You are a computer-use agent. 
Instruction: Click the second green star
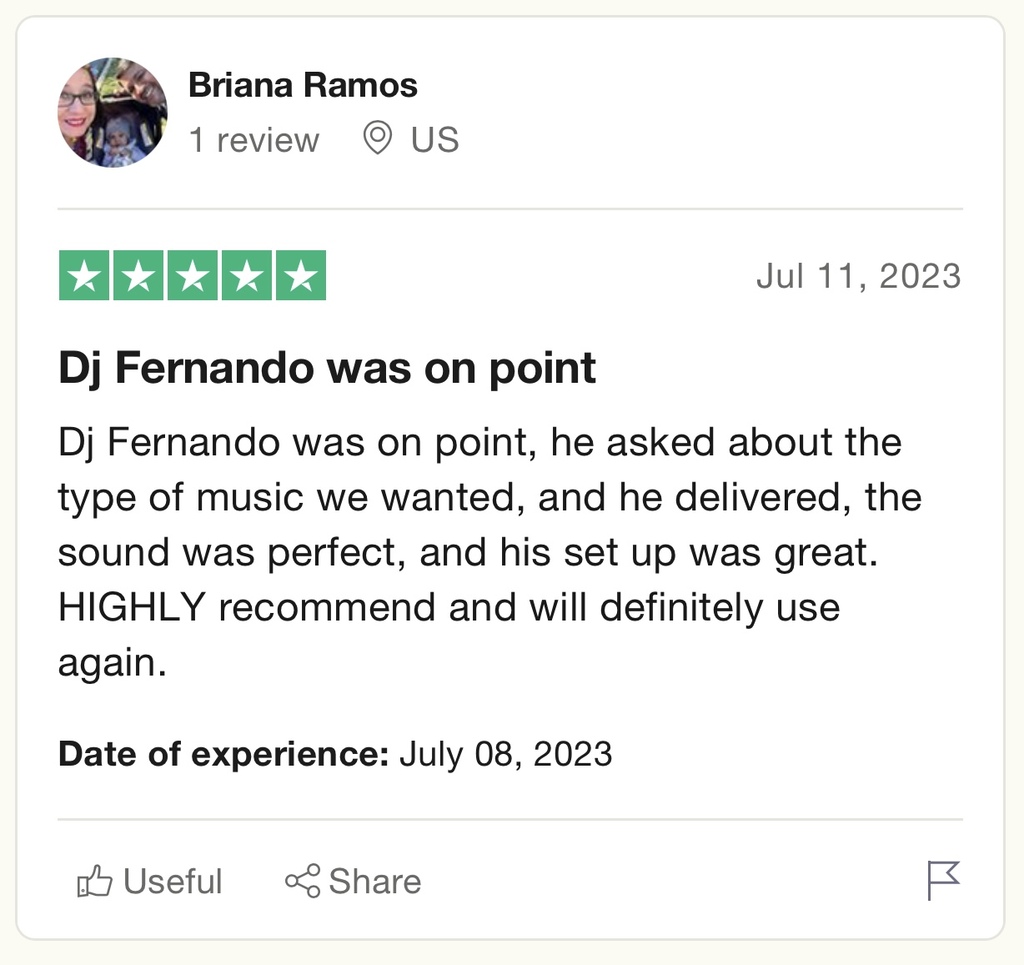[138, 275]
